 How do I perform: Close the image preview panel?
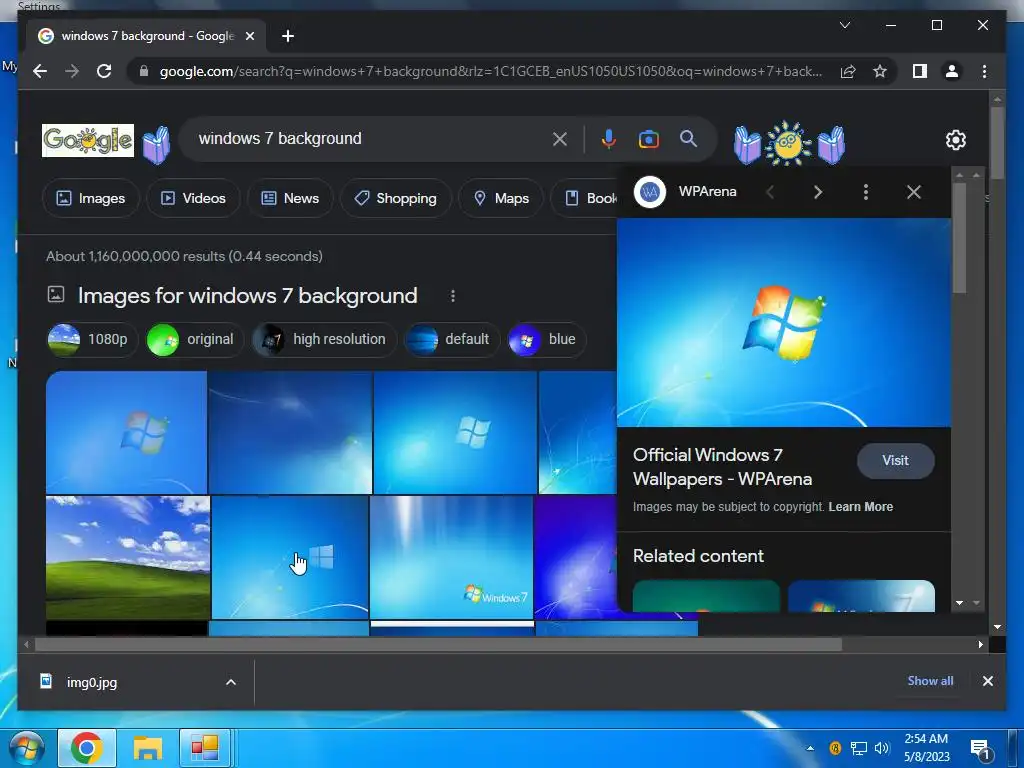coord(914,192)
